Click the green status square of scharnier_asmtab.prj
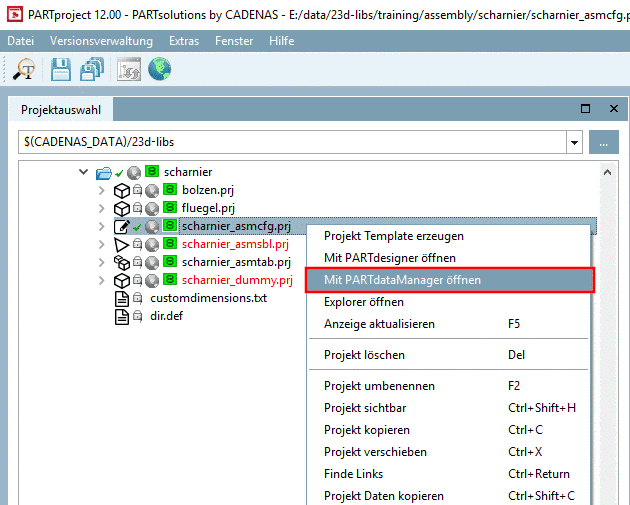Image resolution: width=630 pixels, height=505 pixels. [x=170, y=261]
